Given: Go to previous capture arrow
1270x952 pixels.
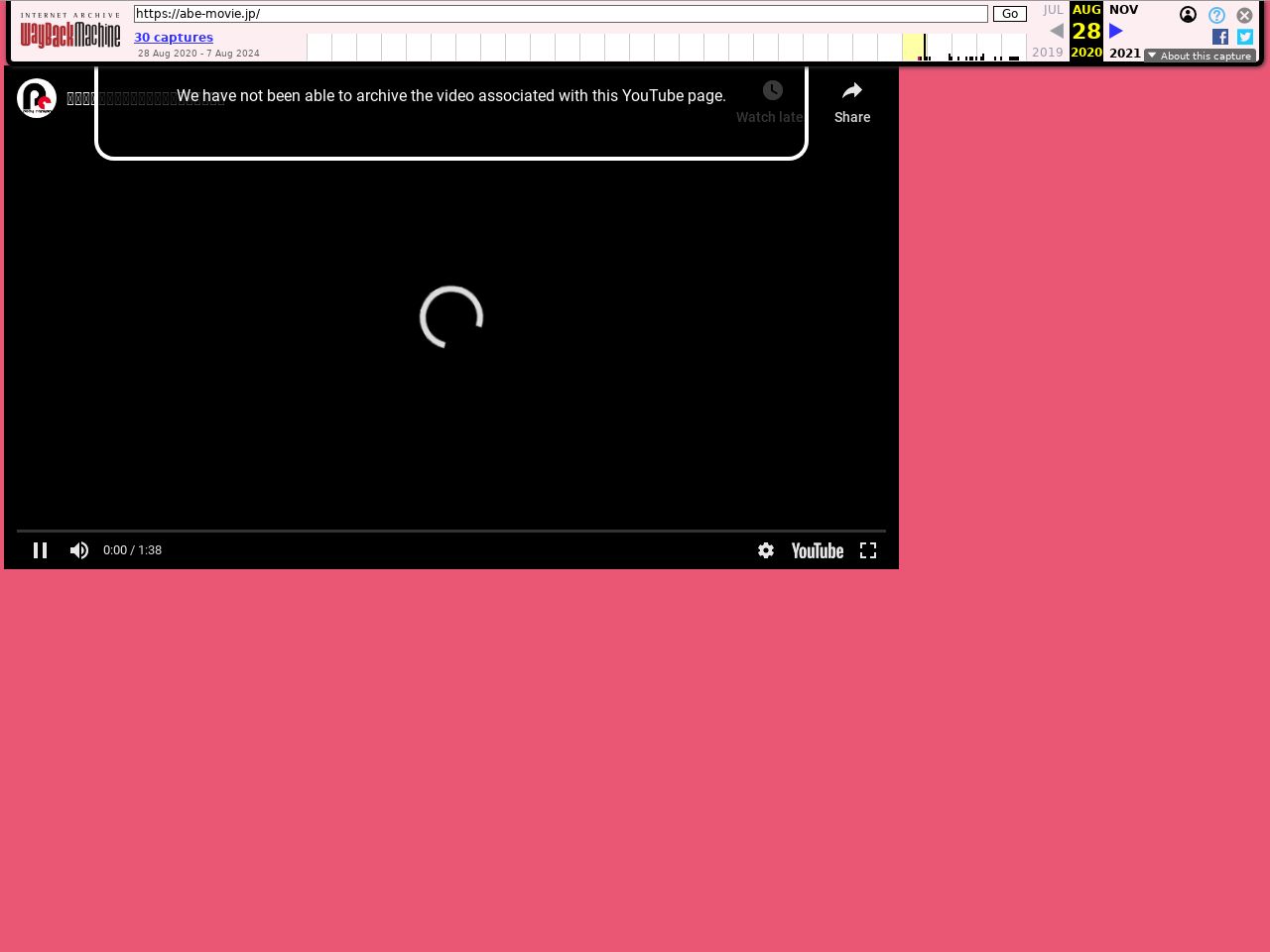Looking at the screenshot, I should (x=1057, y=31).
